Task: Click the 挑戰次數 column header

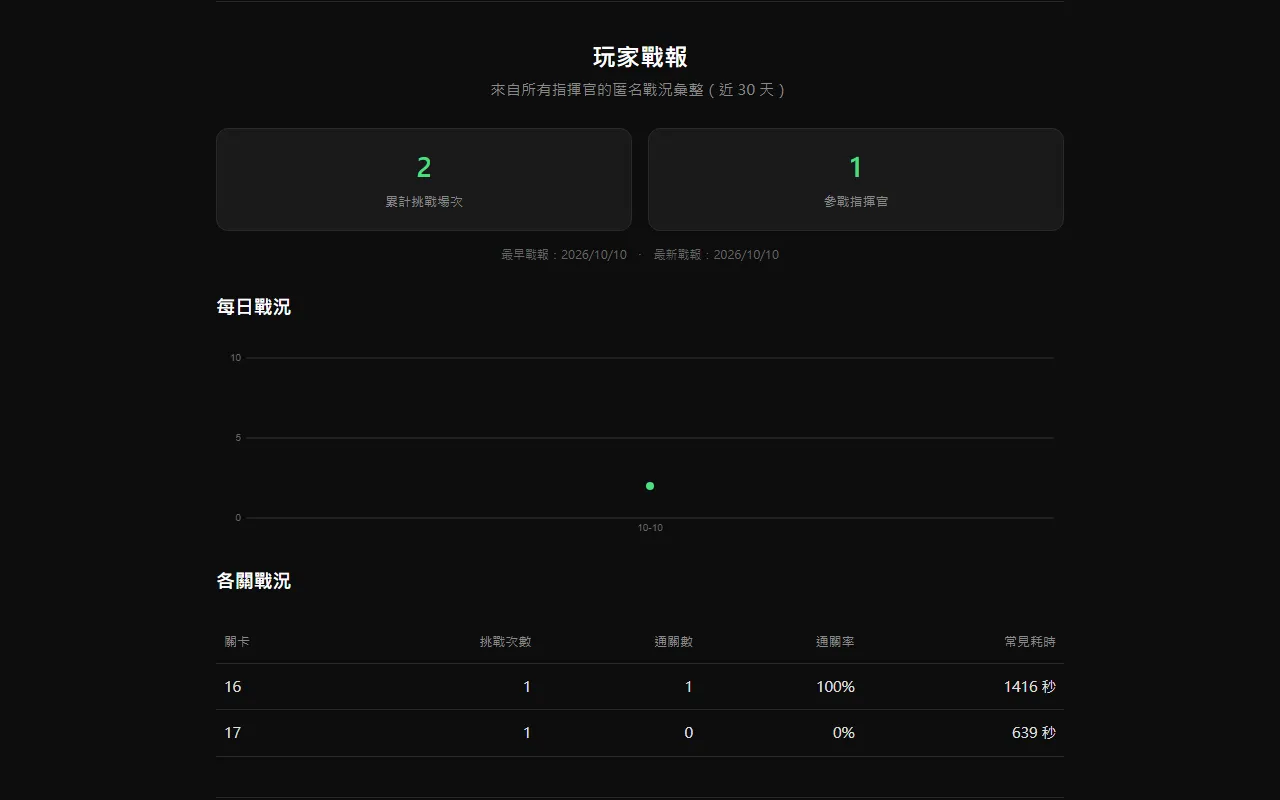Action: [x=506, y=642]
